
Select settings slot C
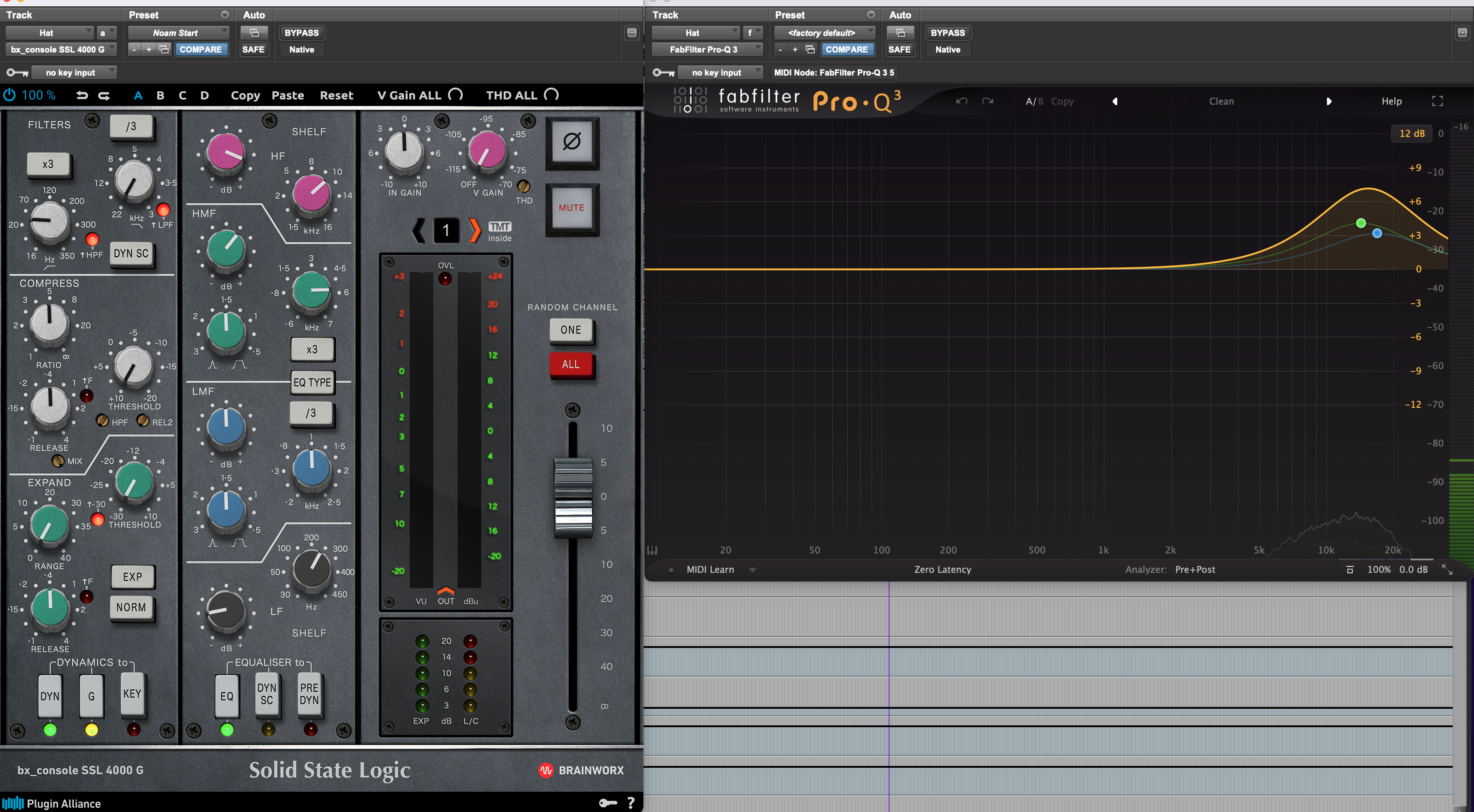click(182, 95)
